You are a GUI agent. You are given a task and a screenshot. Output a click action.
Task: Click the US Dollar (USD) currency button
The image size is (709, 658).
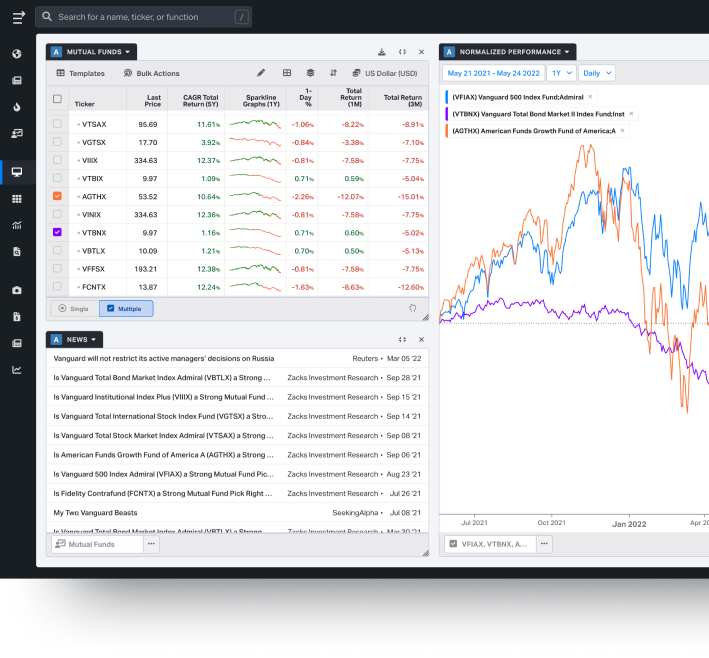pyautogui.click(x=384, y=73)
